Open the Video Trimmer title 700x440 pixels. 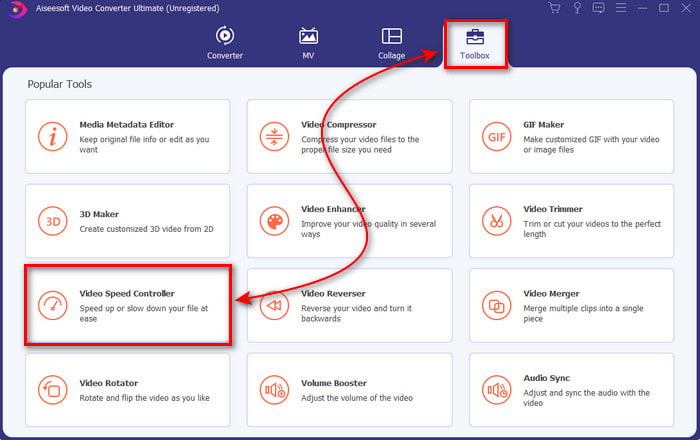(553, 209)
